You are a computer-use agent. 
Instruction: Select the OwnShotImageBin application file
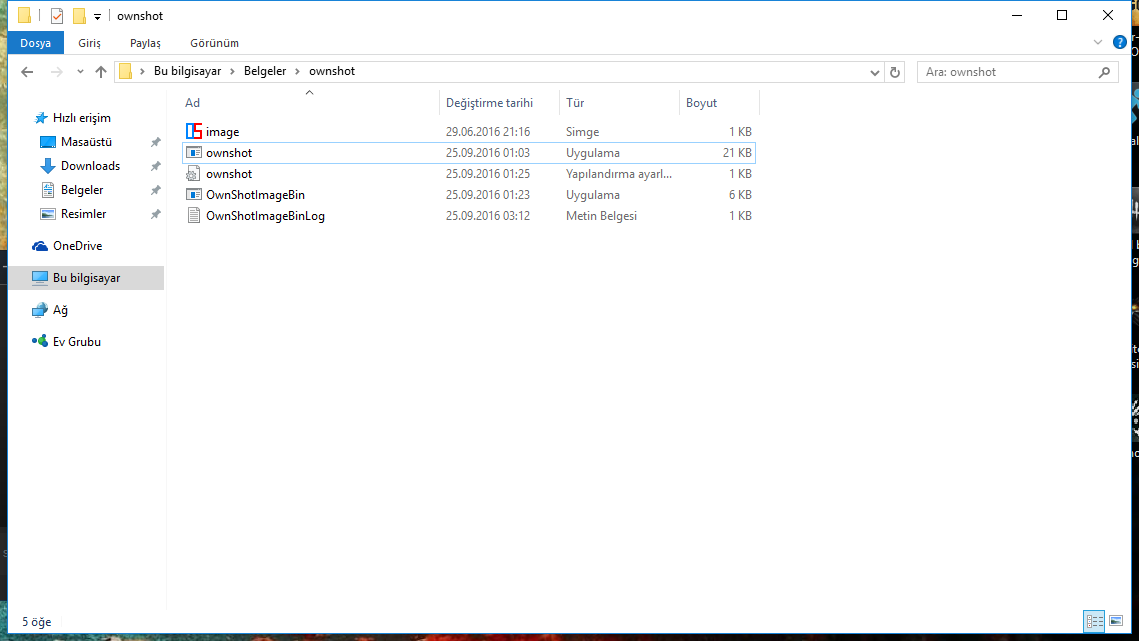pos(469,195)
